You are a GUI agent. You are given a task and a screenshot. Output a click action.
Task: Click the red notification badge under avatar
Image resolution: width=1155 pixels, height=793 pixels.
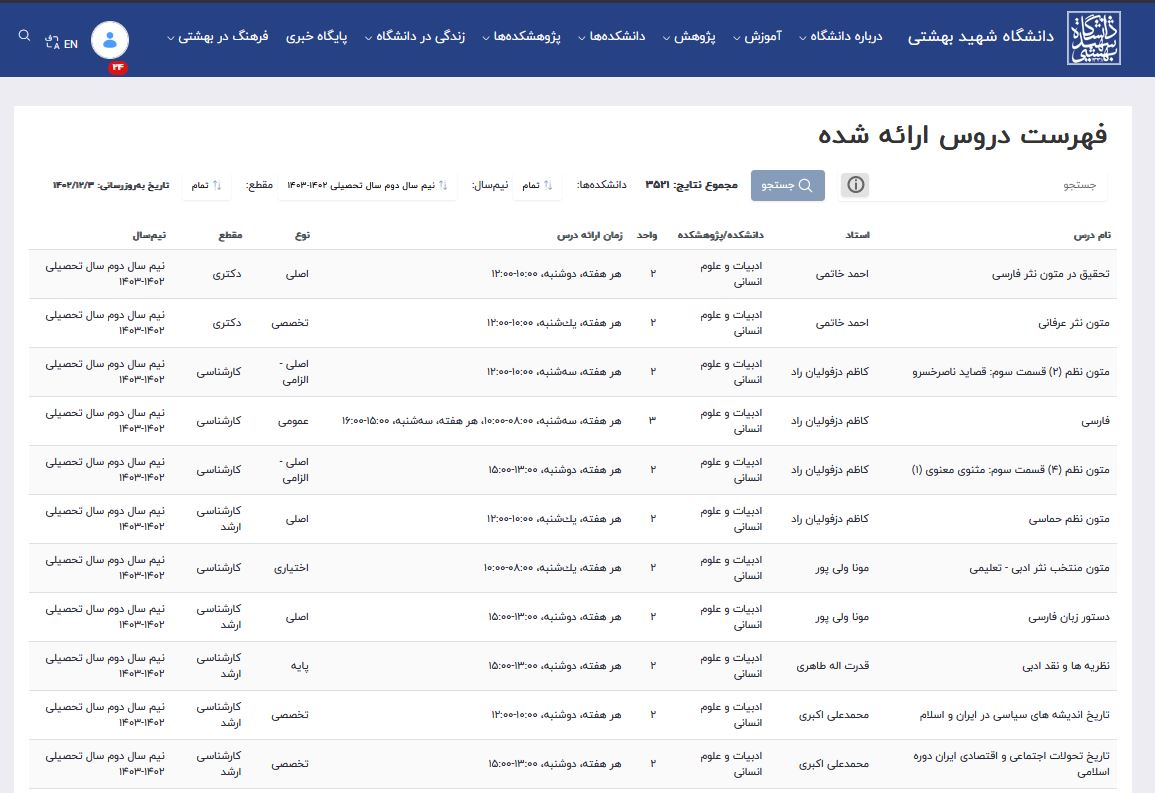pyautogui.click(x=118, y=67)
